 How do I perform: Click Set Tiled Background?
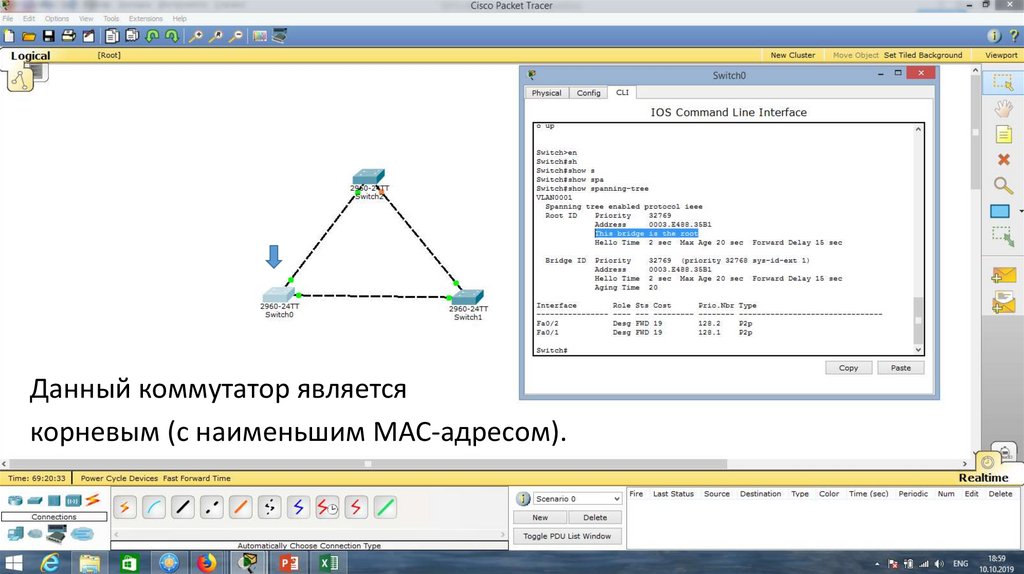click(x=923, y=56)
